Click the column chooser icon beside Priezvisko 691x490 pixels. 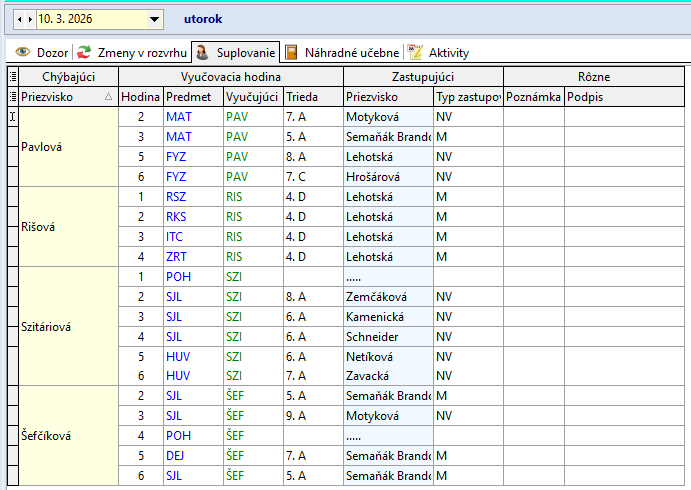tap(12, 97)
